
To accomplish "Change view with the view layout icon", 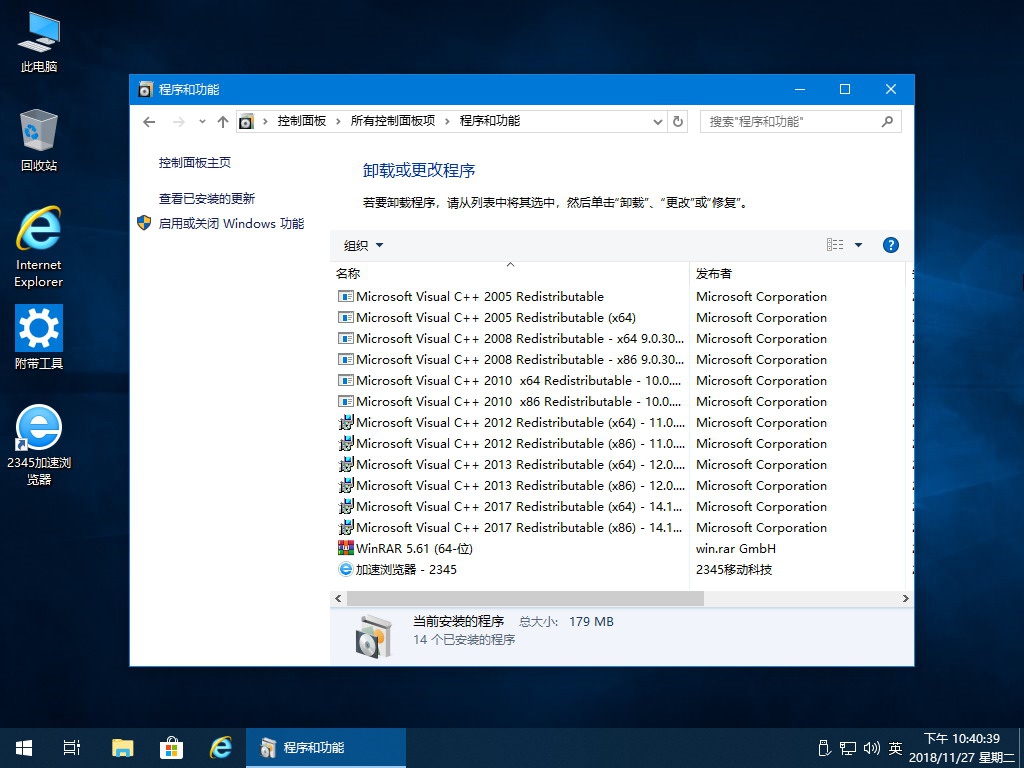I will [835, 245].
